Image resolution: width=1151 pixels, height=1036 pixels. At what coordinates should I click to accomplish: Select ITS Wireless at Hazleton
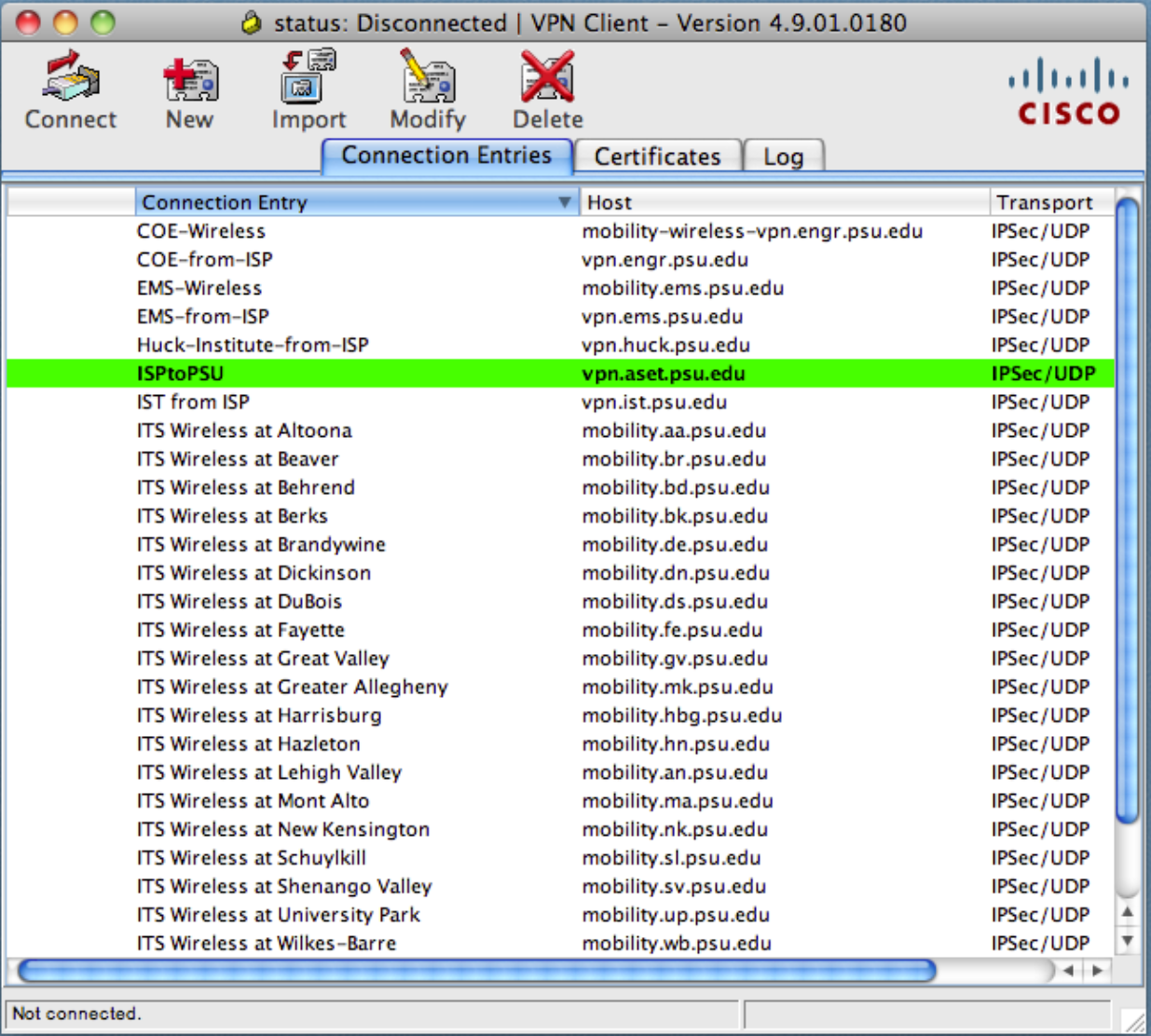coord(560,744)
